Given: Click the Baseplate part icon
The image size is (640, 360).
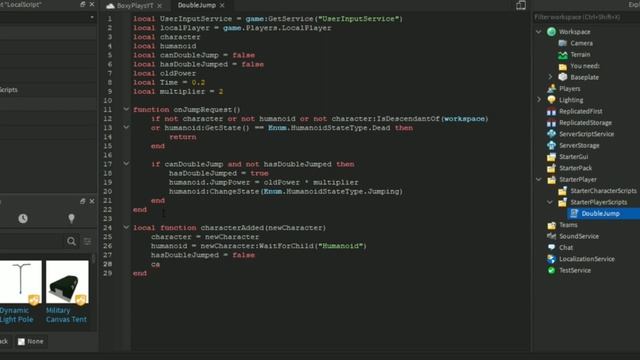Looking at the screenshot, I should (563, 77).
